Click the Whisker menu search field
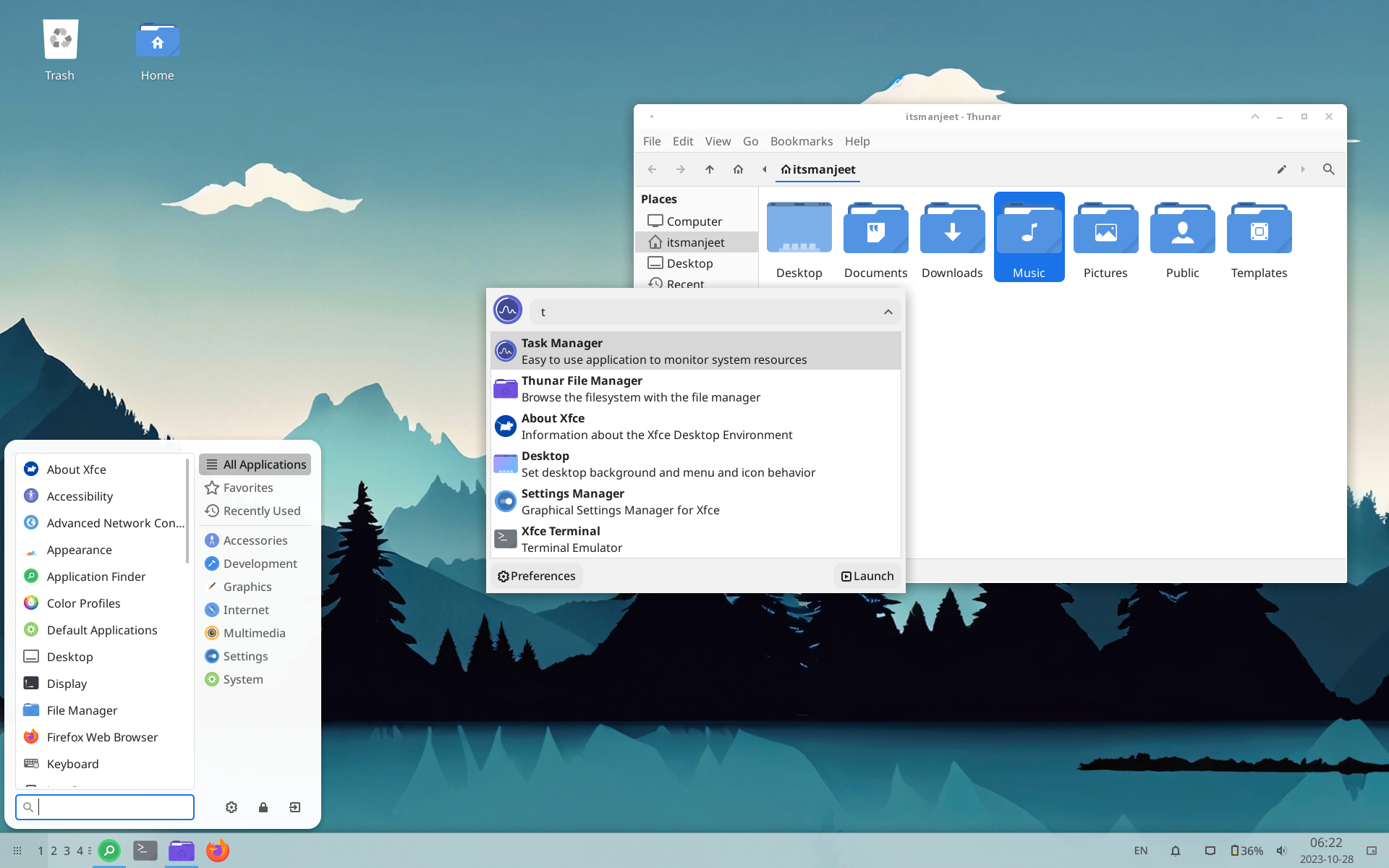Viewport: 1389px width, 868px height. pyautogui.click(x=114, y=807)
